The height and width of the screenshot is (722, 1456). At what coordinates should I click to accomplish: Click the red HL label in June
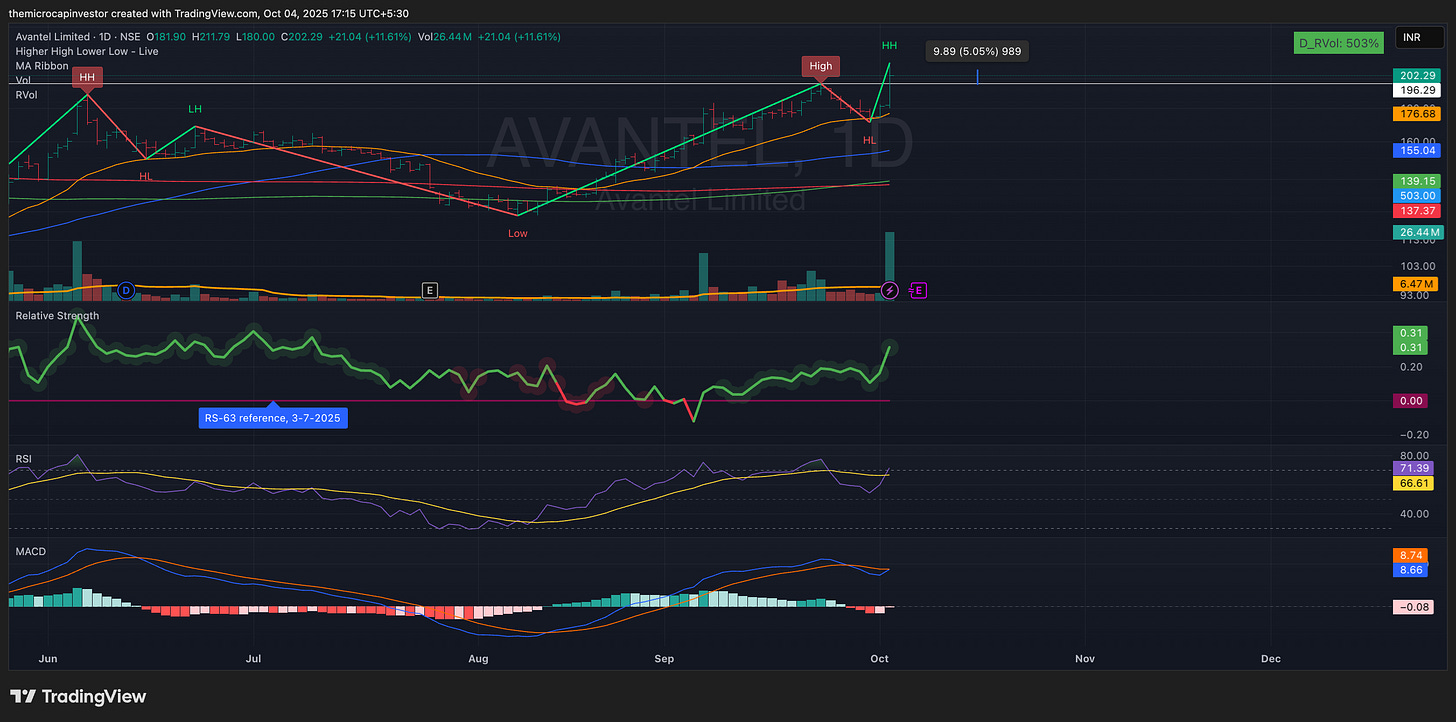[x=146, y=176]
